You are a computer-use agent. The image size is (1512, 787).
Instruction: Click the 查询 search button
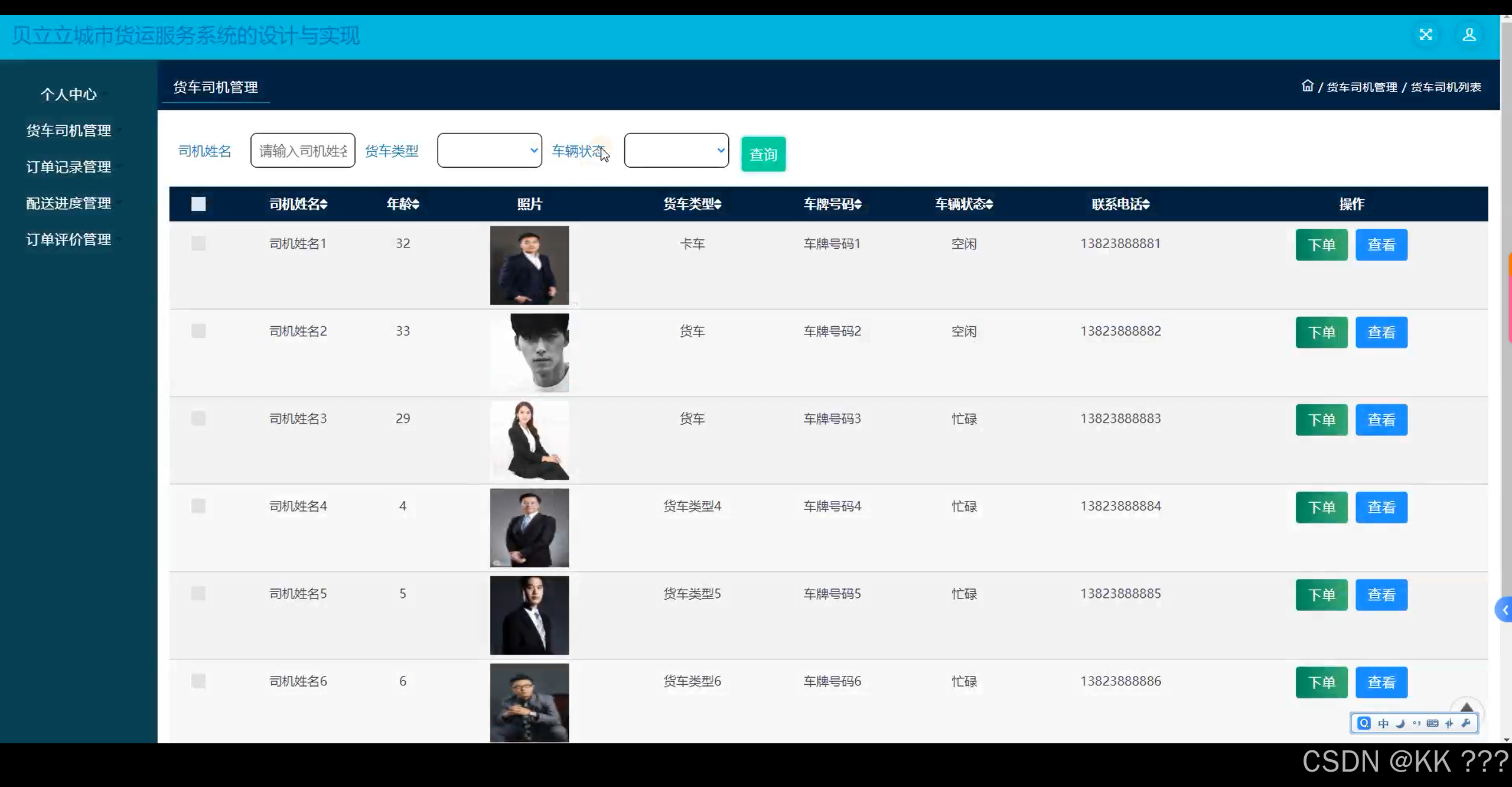(x=763, y=154)
